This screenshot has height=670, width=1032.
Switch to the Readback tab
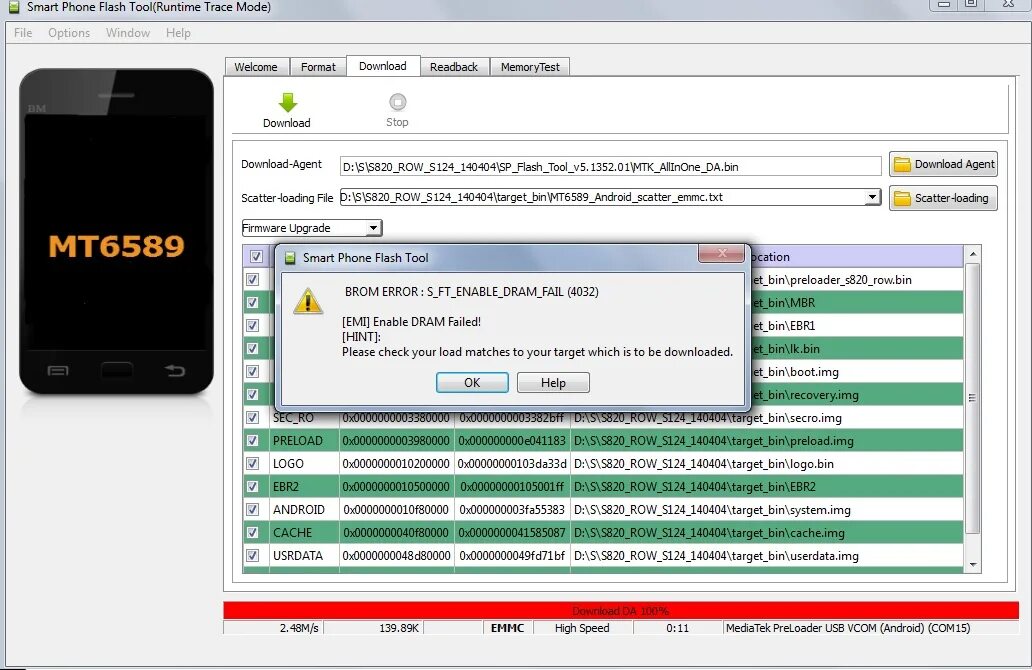pos(454,67)
